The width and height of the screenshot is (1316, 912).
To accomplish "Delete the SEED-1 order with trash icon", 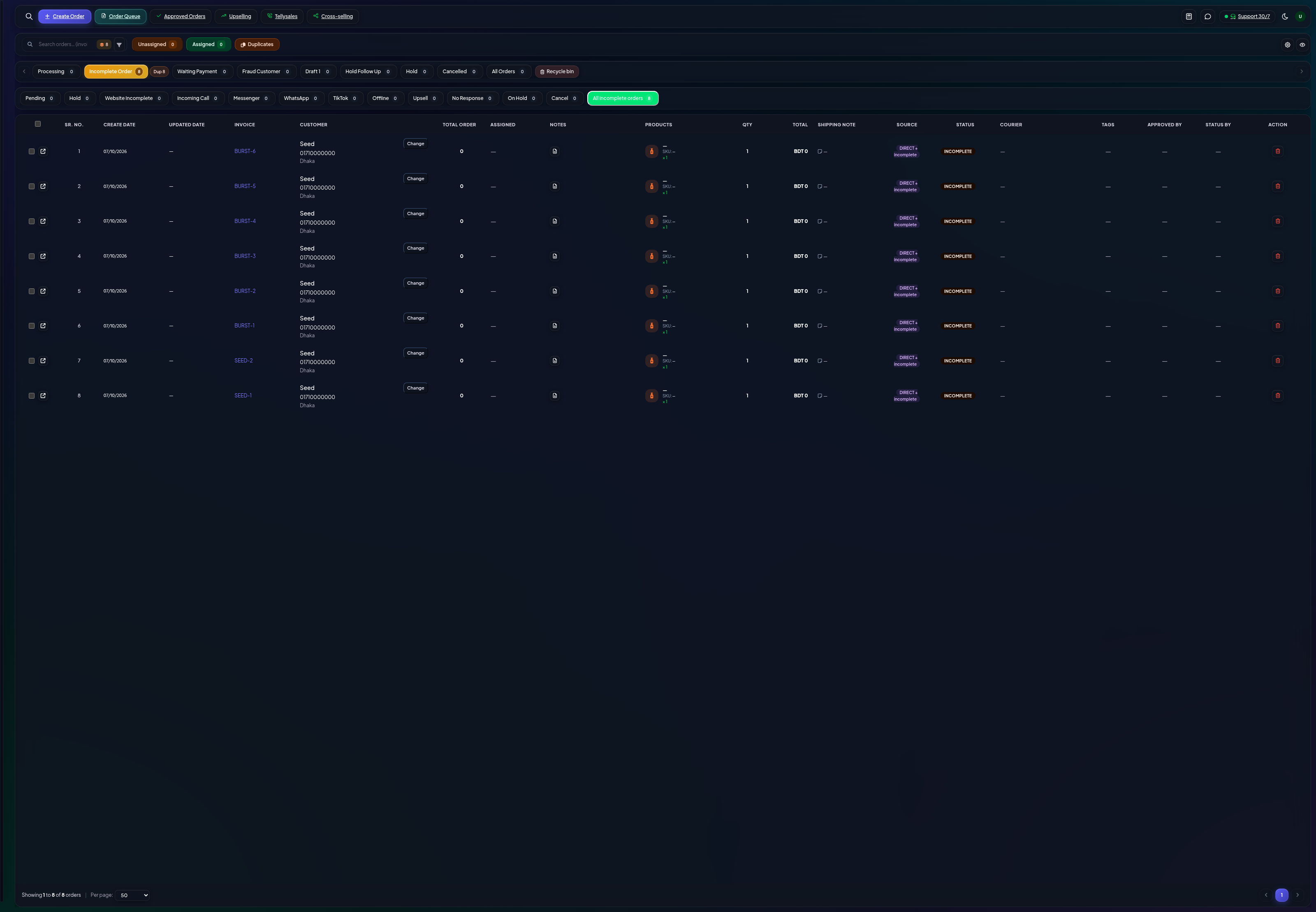I will tap(1278, 395).
